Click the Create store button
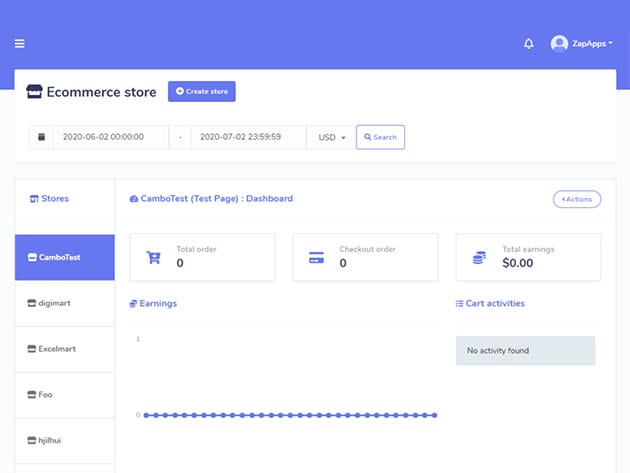Viewport: 630px width, 473px height. pos(201,91)
